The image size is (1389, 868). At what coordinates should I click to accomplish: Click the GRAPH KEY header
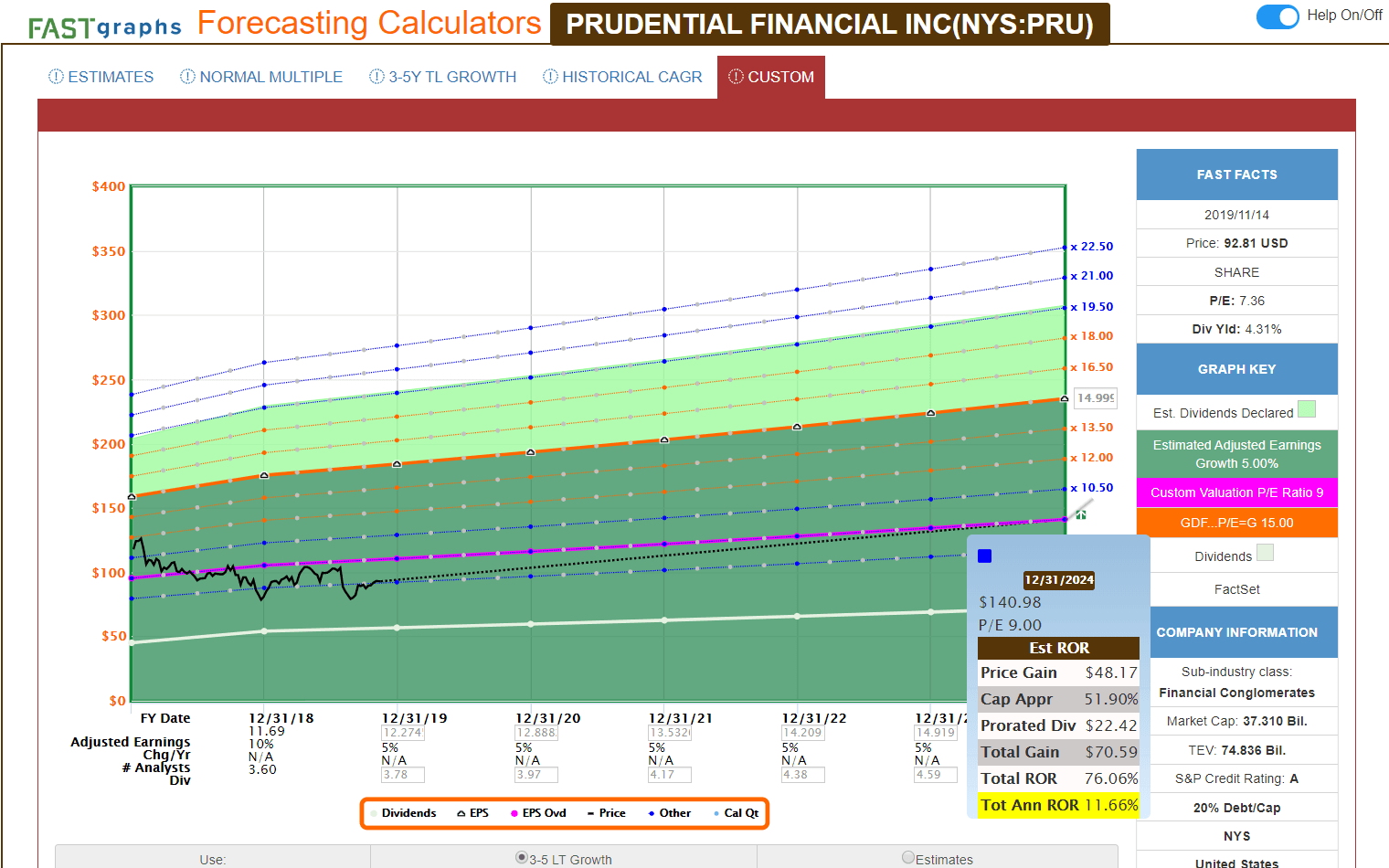pyautogui.click(x=1237, y=369)
